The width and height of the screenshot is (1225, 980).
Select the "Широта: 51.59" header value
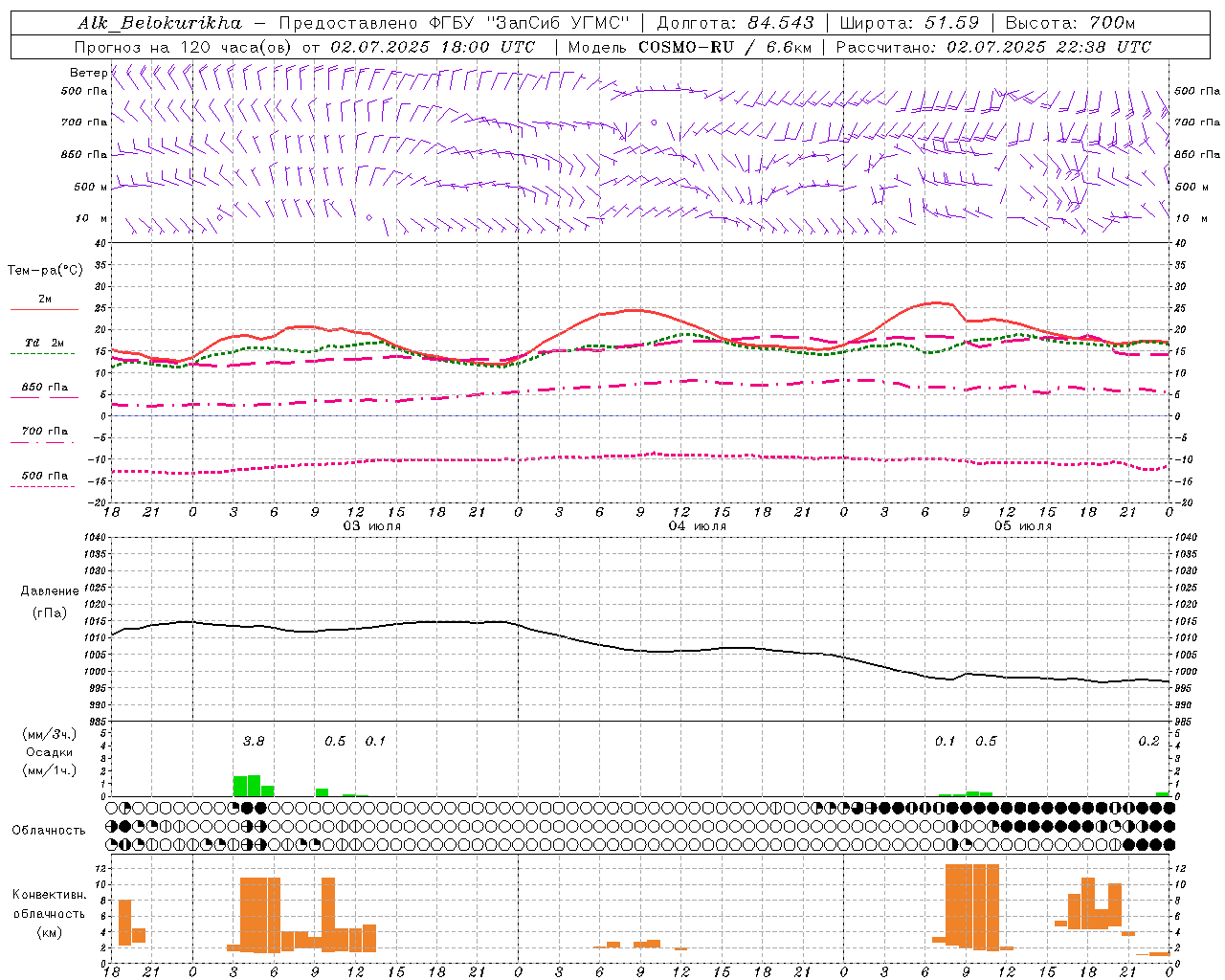909,22
